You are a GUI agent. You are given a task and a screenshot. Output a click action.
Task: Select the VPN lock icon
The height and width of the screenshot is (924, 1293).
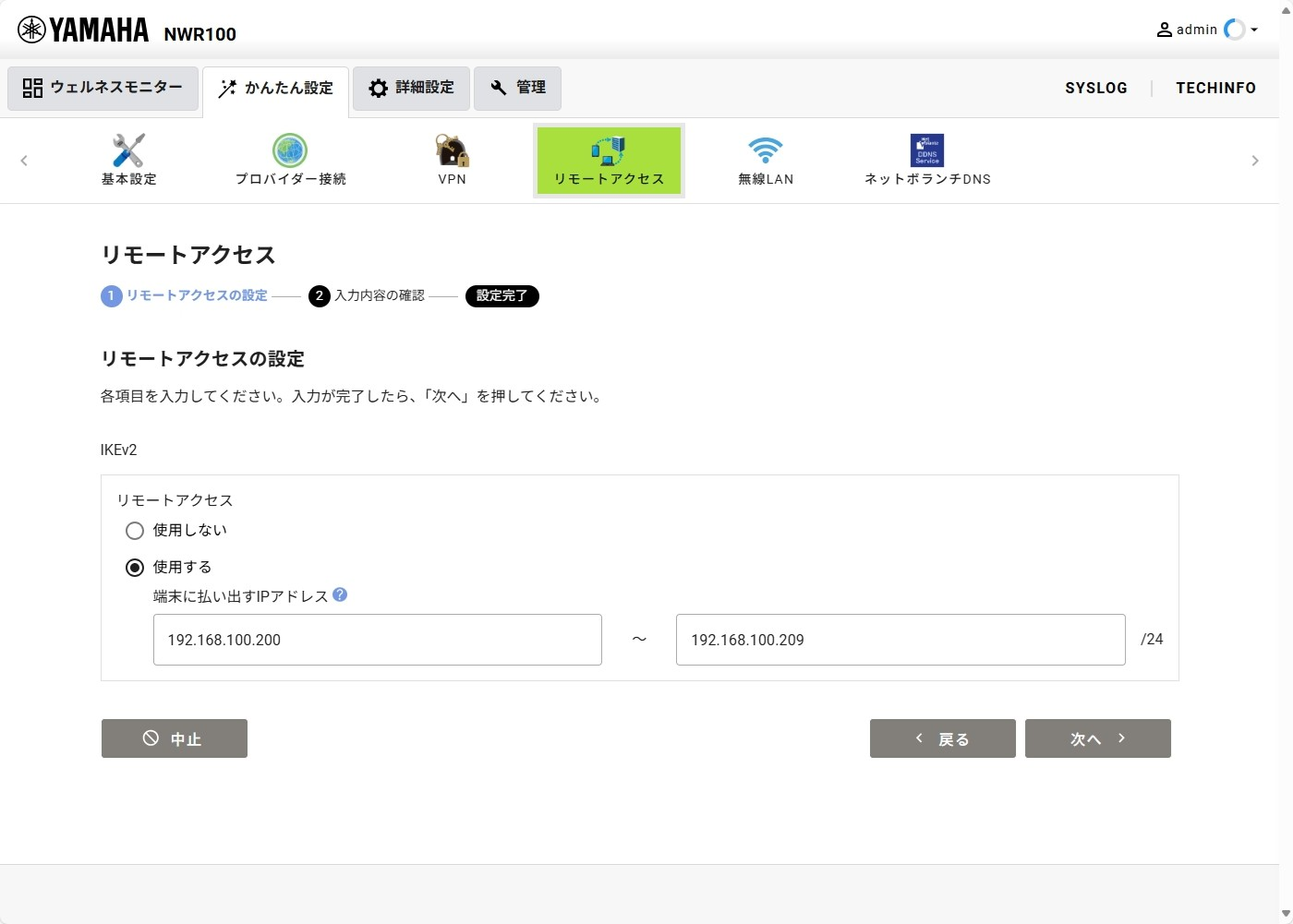[x=452, y=150]
